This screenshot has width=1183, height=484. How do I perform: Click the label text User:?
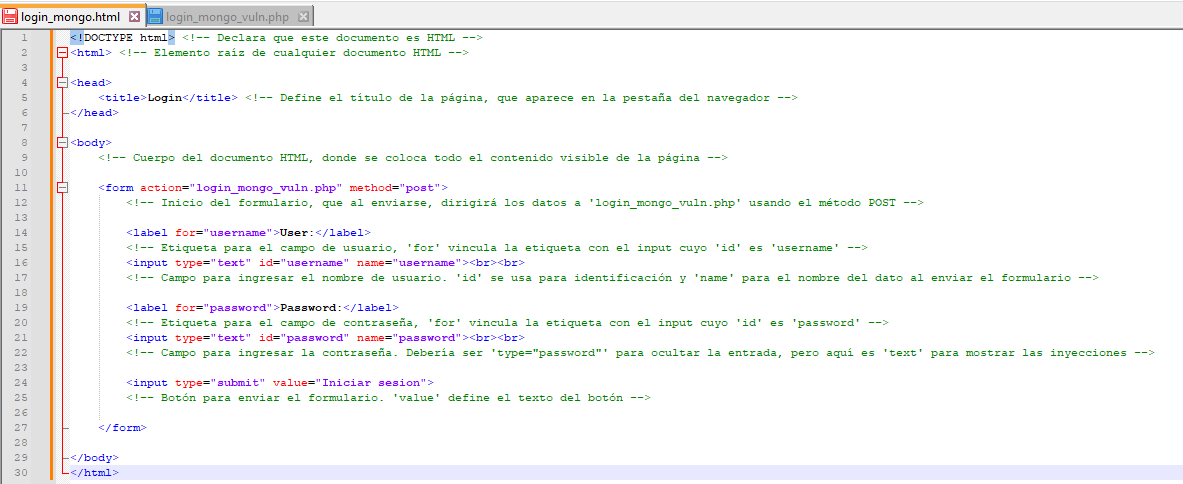tap(297, 233)
